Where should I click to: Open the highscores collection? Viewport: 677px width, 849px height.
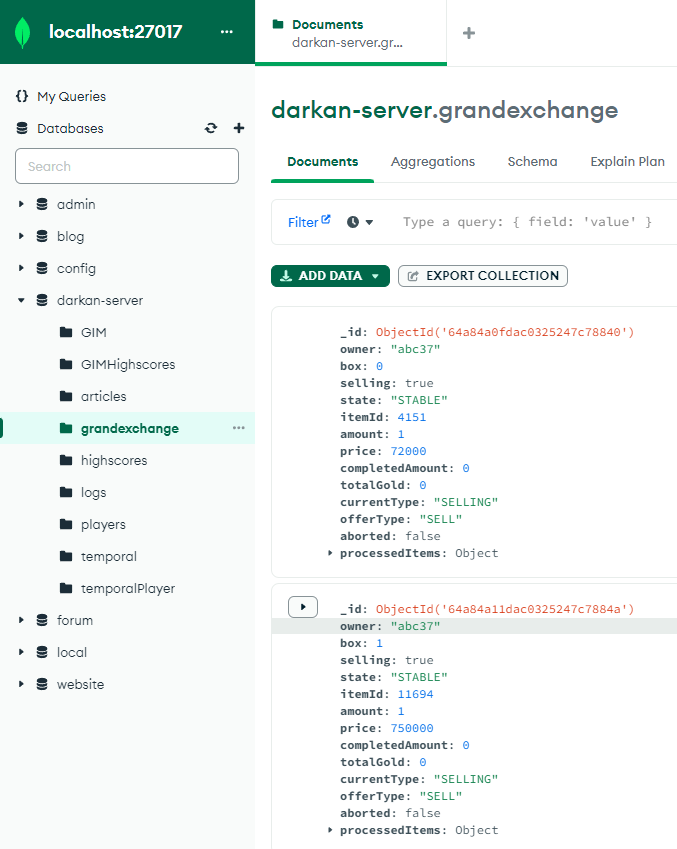[x=114, y=460]
